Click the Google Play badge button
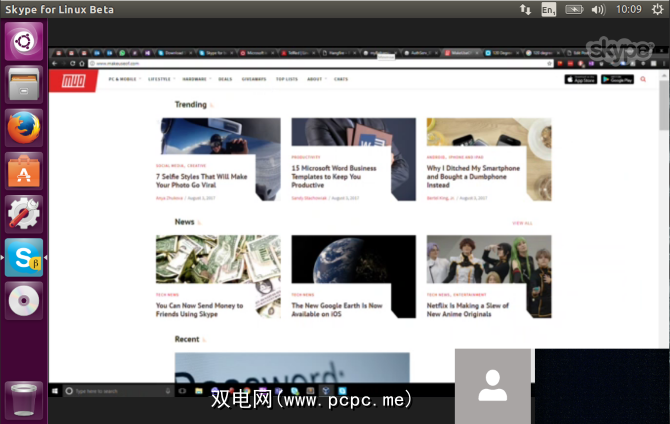670x424 pixels. point(618,79)
